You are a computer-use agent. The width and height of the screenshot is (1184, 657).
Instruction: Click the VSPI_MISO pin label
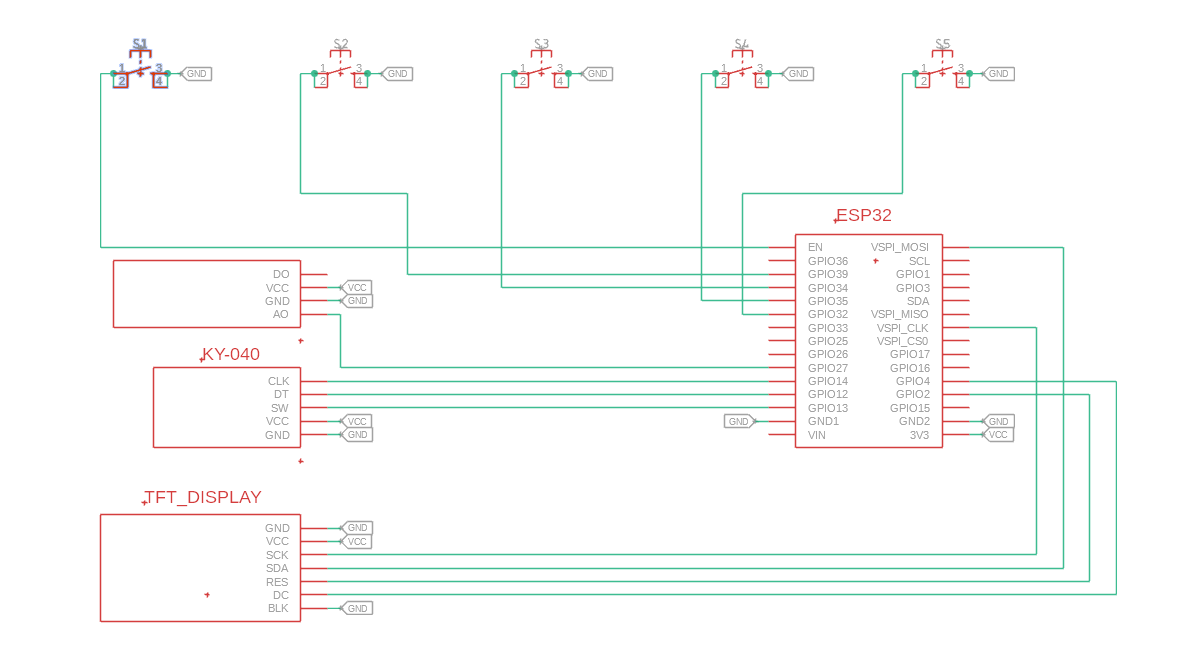(x=900, y=314)
